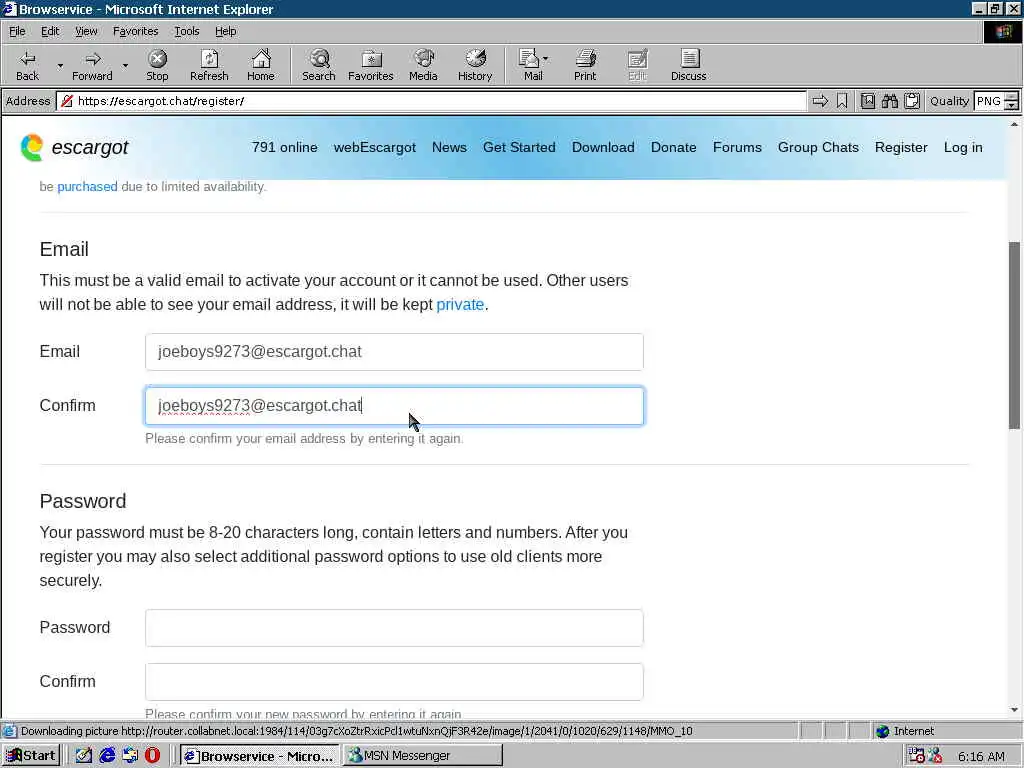This screenshot has height=768, width=1024.
Task: Open the Discuss toolbar button
Action: pos(688,65)
